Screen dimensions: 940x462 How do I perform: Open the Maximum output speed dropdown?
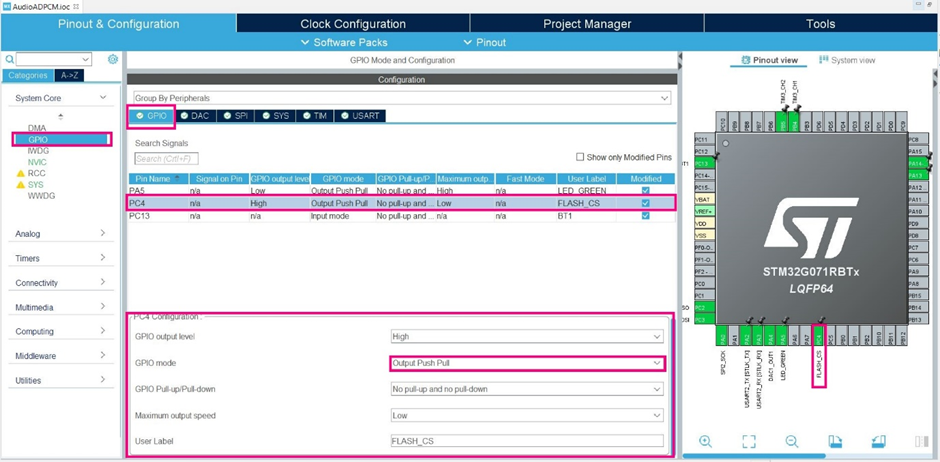pos(527,415)
